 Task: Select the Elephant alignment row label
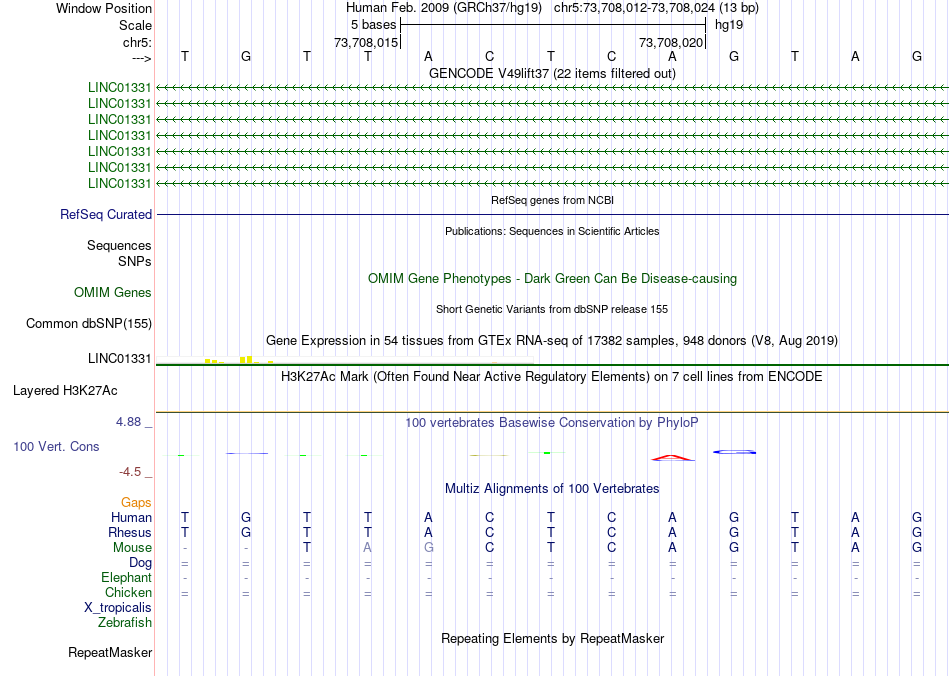(127, 578)
